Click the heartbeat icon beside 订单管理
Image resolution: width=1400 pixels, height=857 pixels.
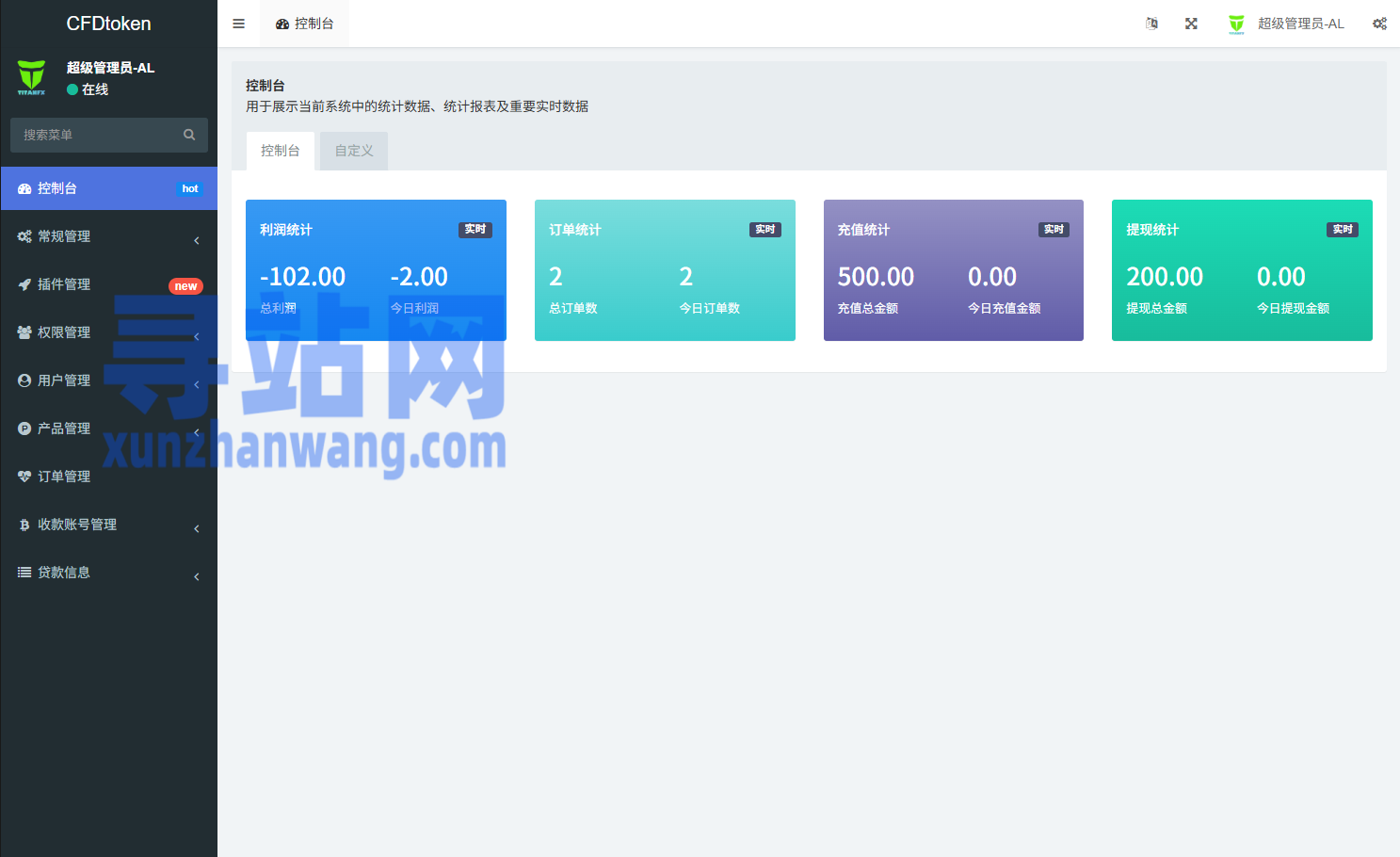tap(24, 477)
